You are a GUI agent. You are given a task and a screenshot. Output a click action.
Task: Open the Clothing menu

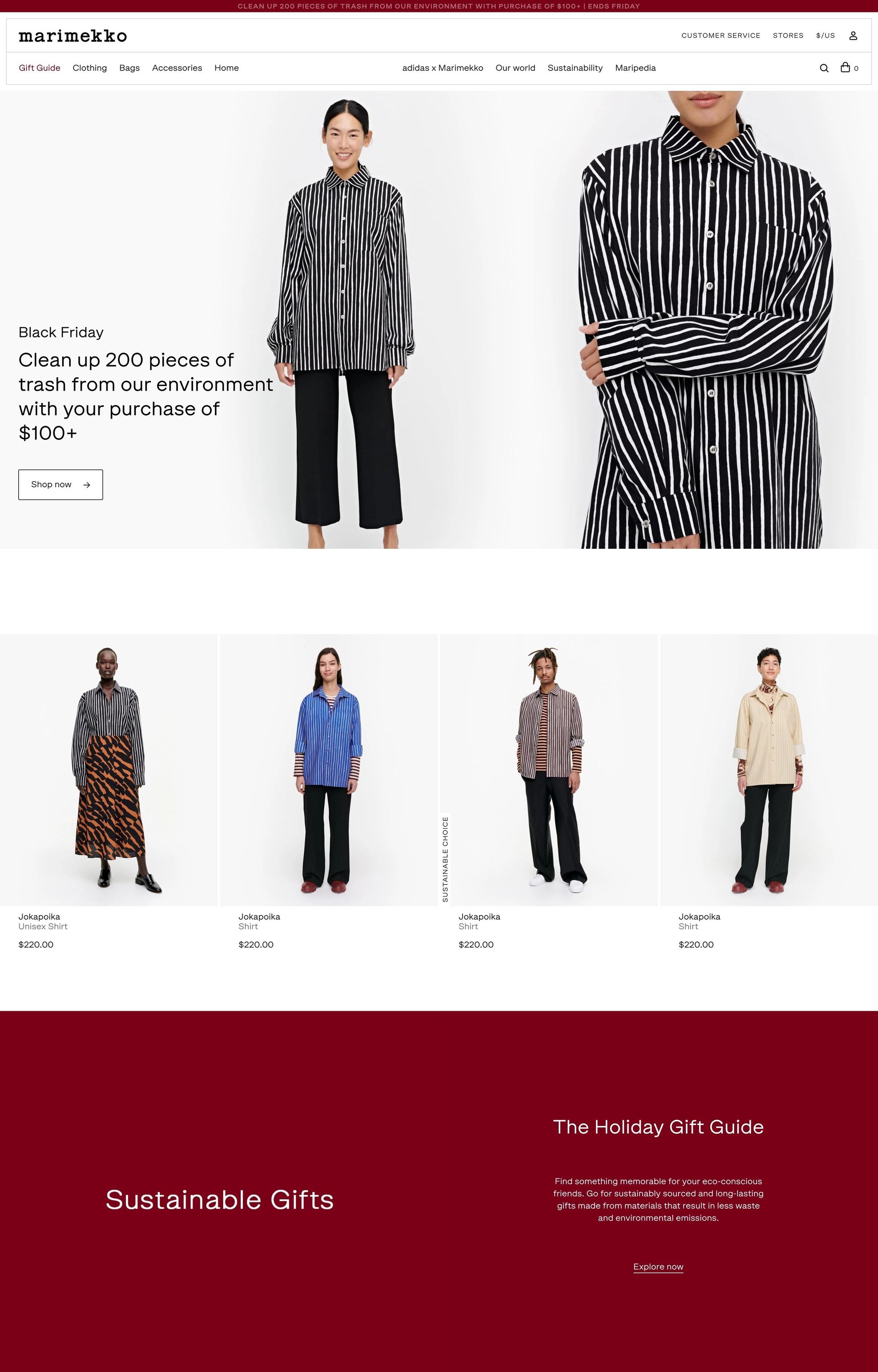point(90,68)
